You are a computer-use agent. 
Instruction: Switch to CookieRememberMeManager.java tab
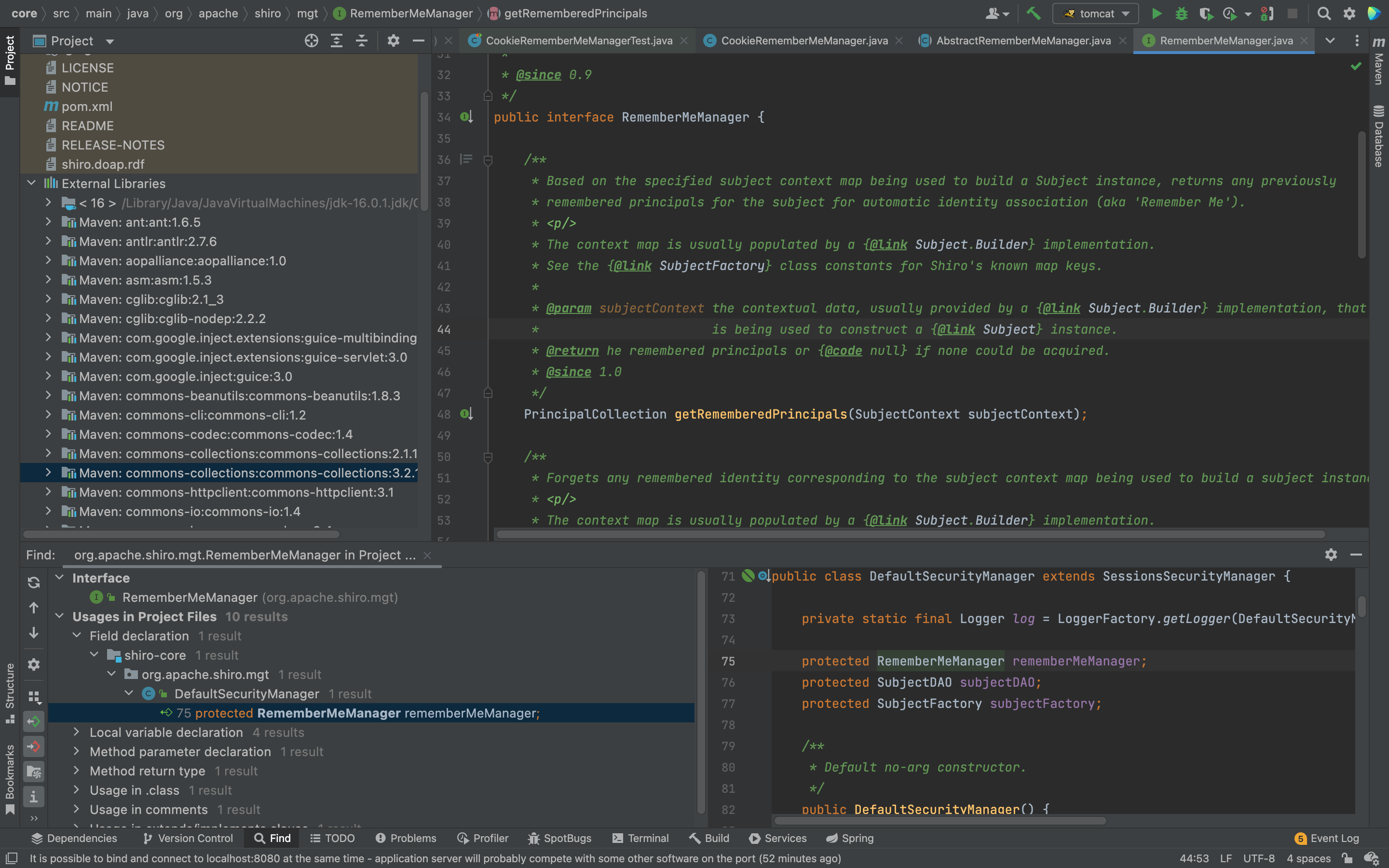(804, 41)
